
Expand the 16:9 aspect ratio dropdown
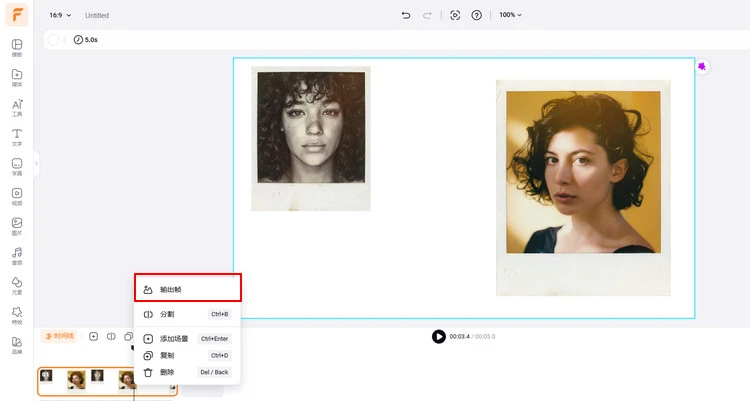[x=60, y=15]
